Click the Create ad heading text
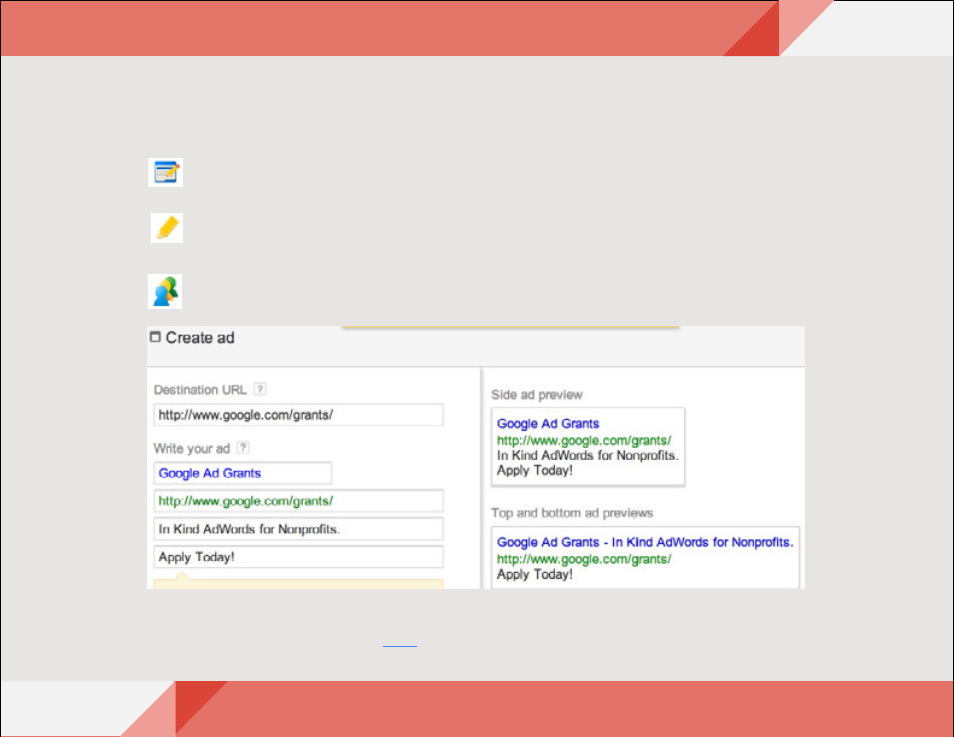954x737 pixels. pyautogui.click(x=200, y=338)
